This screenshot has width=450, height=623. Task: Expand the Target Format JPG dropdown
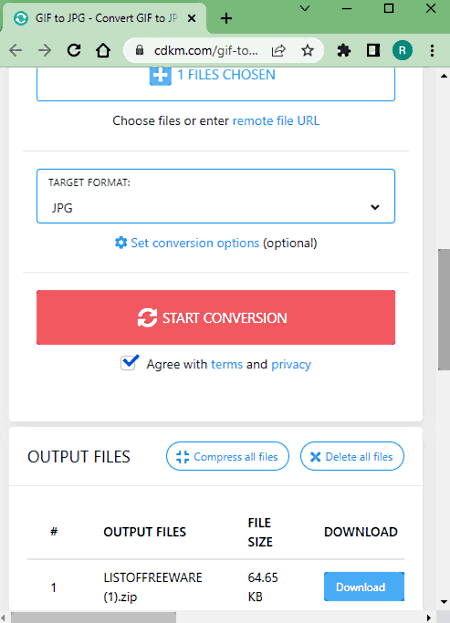click(216, 196)
